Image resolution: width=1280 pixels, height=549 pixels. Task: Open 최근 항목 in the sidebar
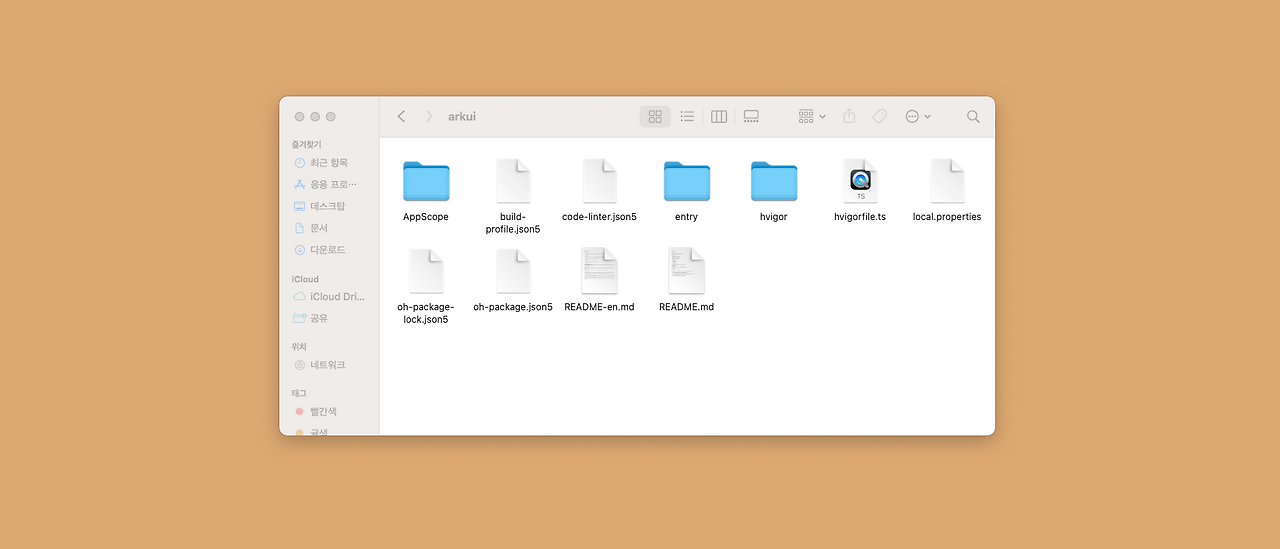pos(329,163)
